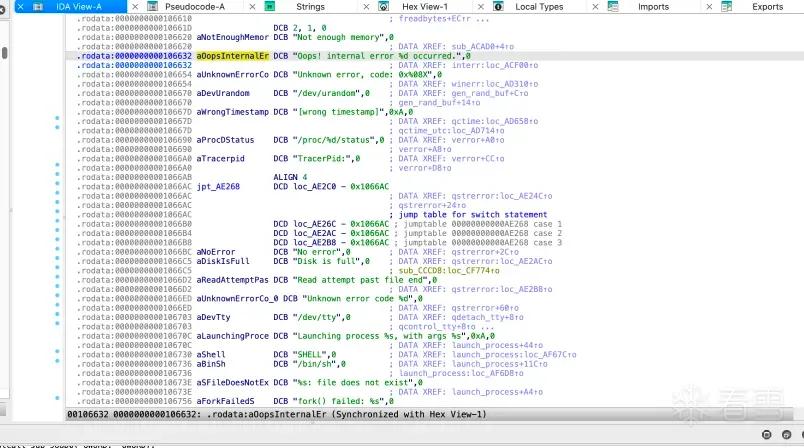Viewport: 804px width, 448px height.
Task: Click the aBinSh label
Action: click(211, 364)
